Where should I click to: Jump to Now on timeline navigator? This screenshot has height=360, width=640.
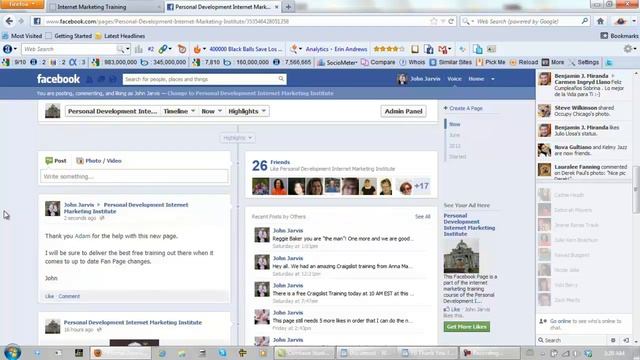coord(454,124)
